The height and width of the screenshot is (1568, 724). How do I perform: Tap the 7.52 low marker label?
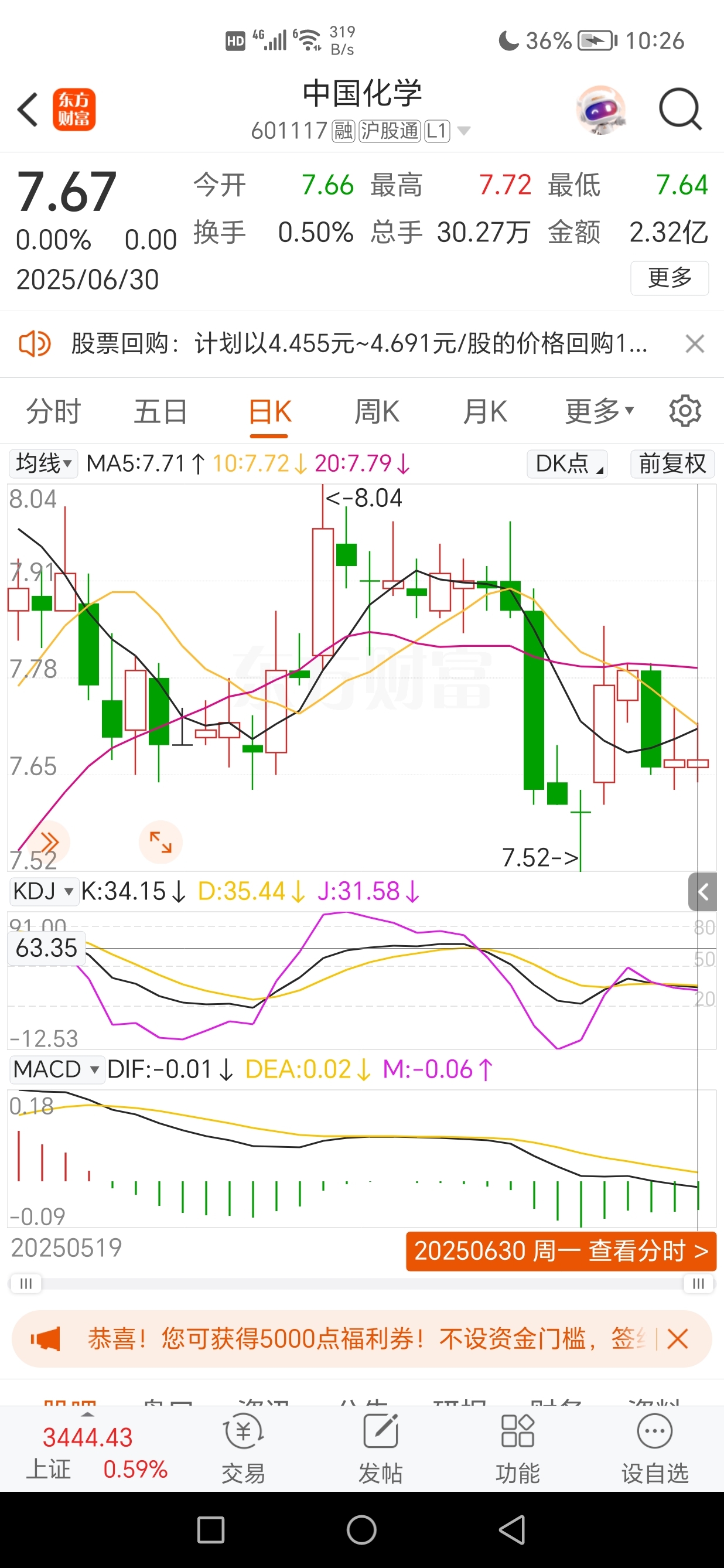[x=540, y=858]
